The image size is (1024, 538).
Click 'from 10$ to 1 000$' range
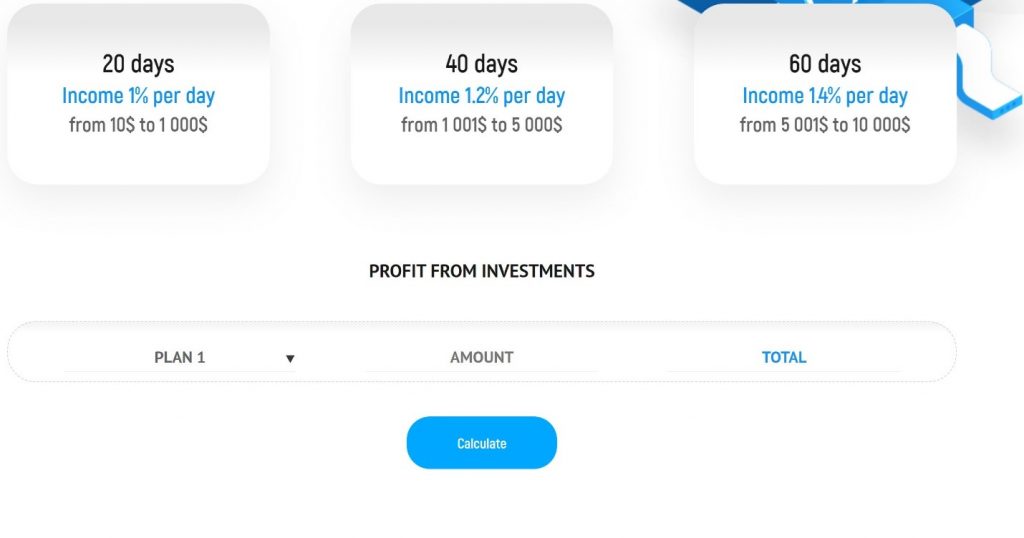pyautogui.click(x=138, y=125)
